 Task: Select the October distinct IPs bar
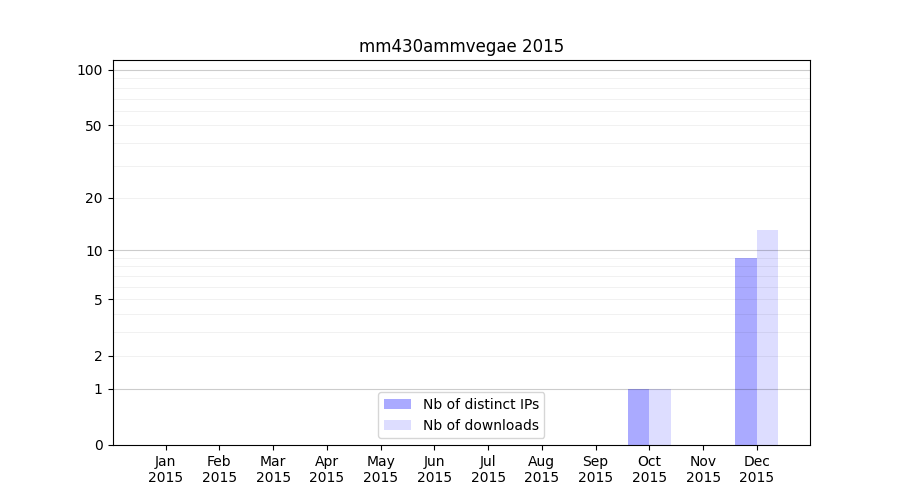(x=638, y=417)
